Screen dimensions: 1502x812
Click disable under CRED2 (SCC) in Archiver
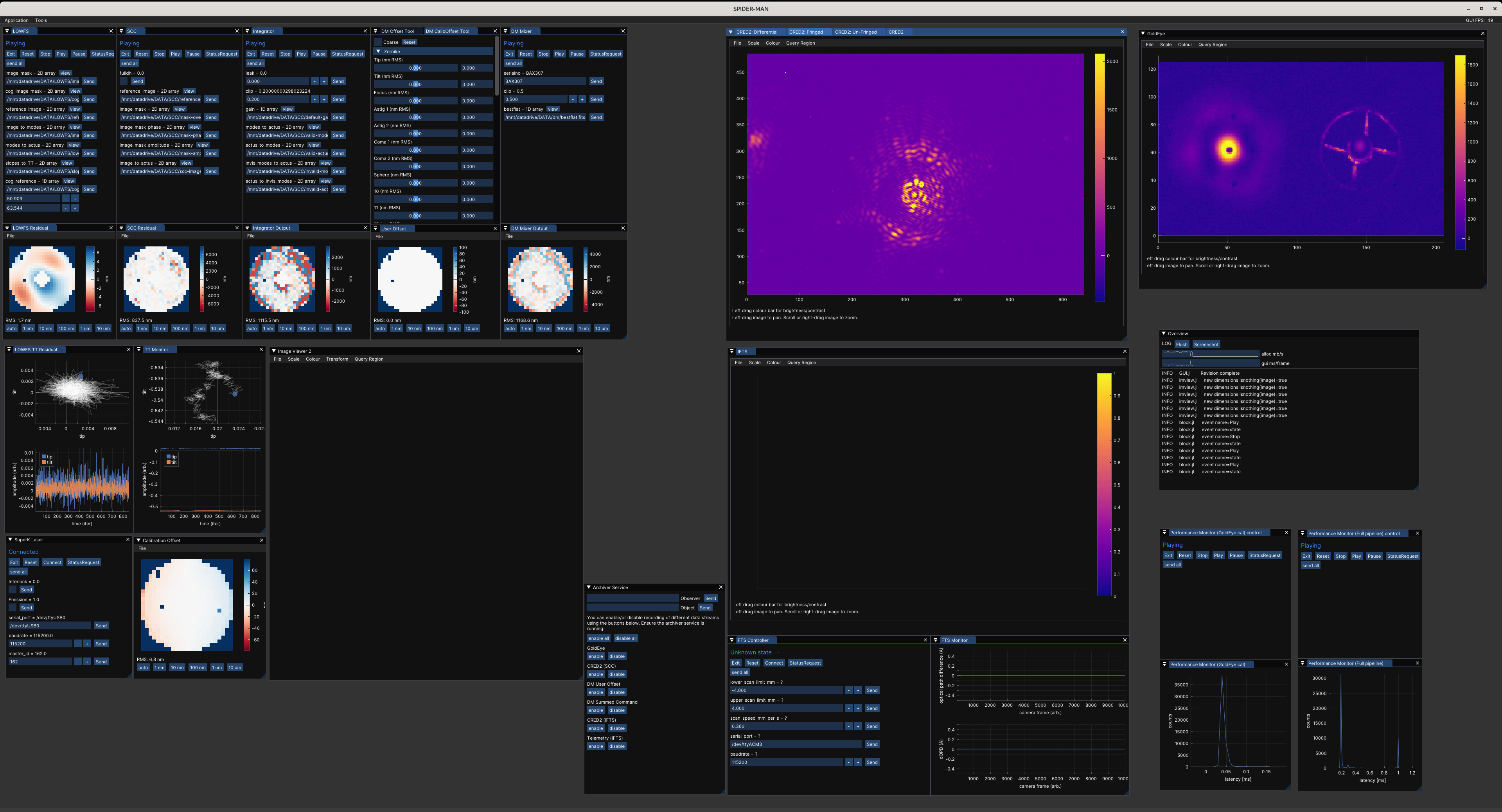pyautogui.click(x=617, y=675)
